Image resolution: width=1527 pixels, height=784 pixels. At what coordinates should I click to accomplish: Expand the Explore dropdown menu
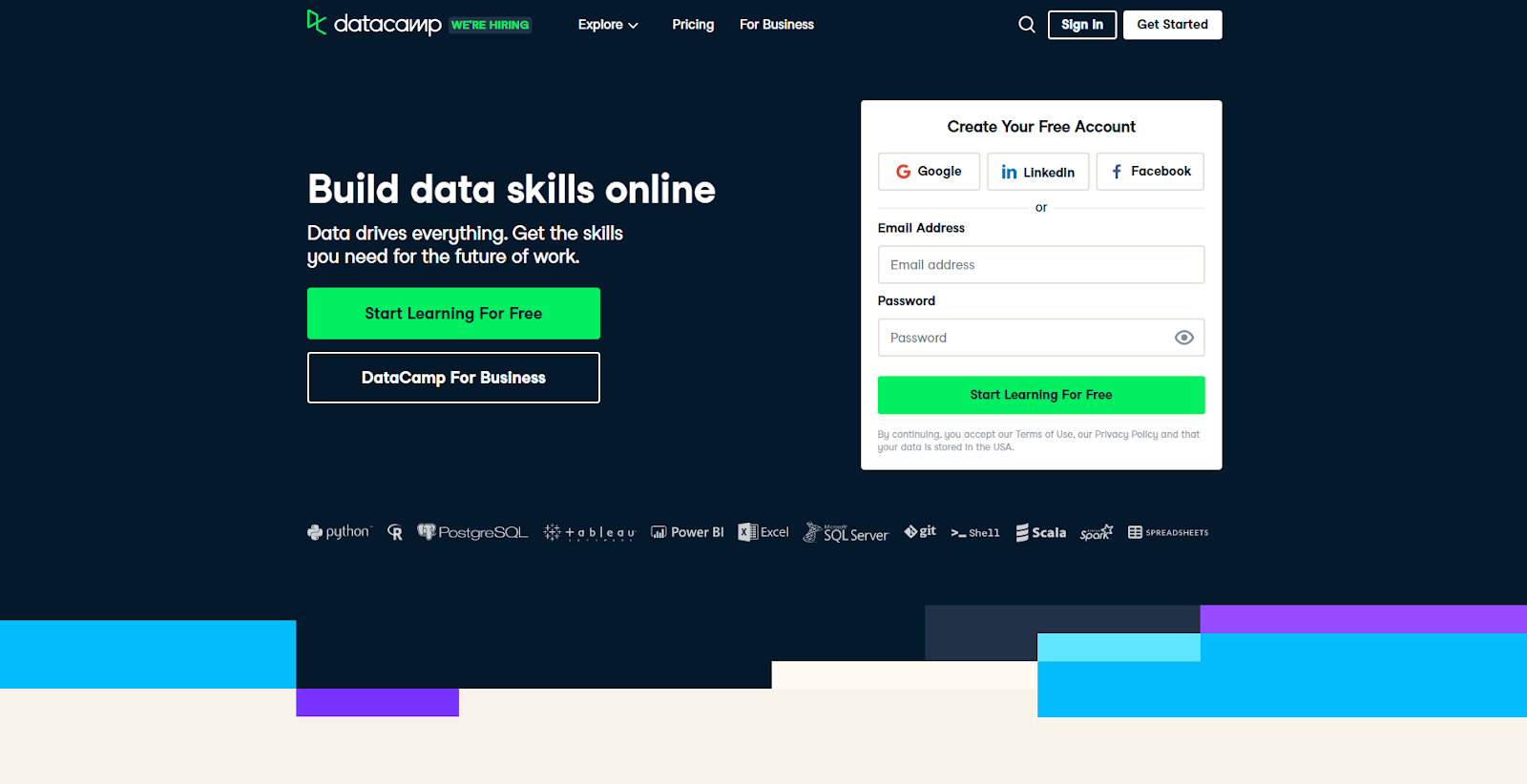coord(608,25)
